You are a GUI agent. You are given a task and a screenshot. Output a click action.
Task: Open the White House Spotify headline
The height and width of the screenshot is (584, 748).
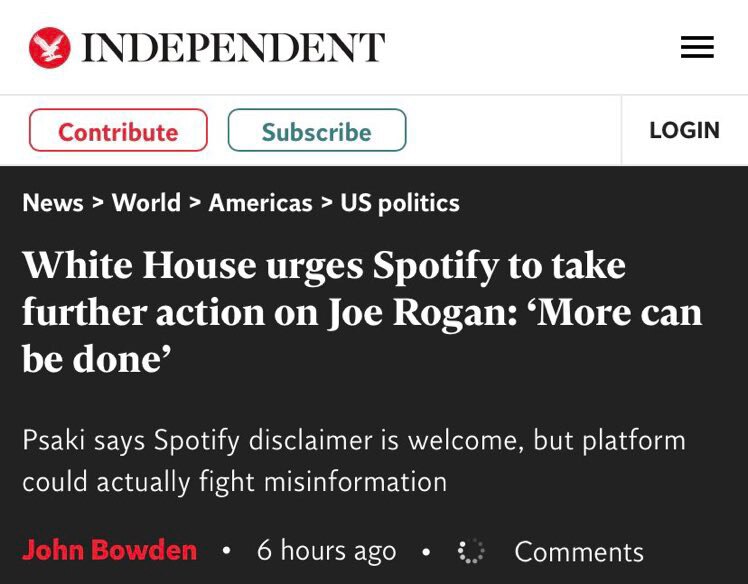pyautogui.click(x=362, y=312)
